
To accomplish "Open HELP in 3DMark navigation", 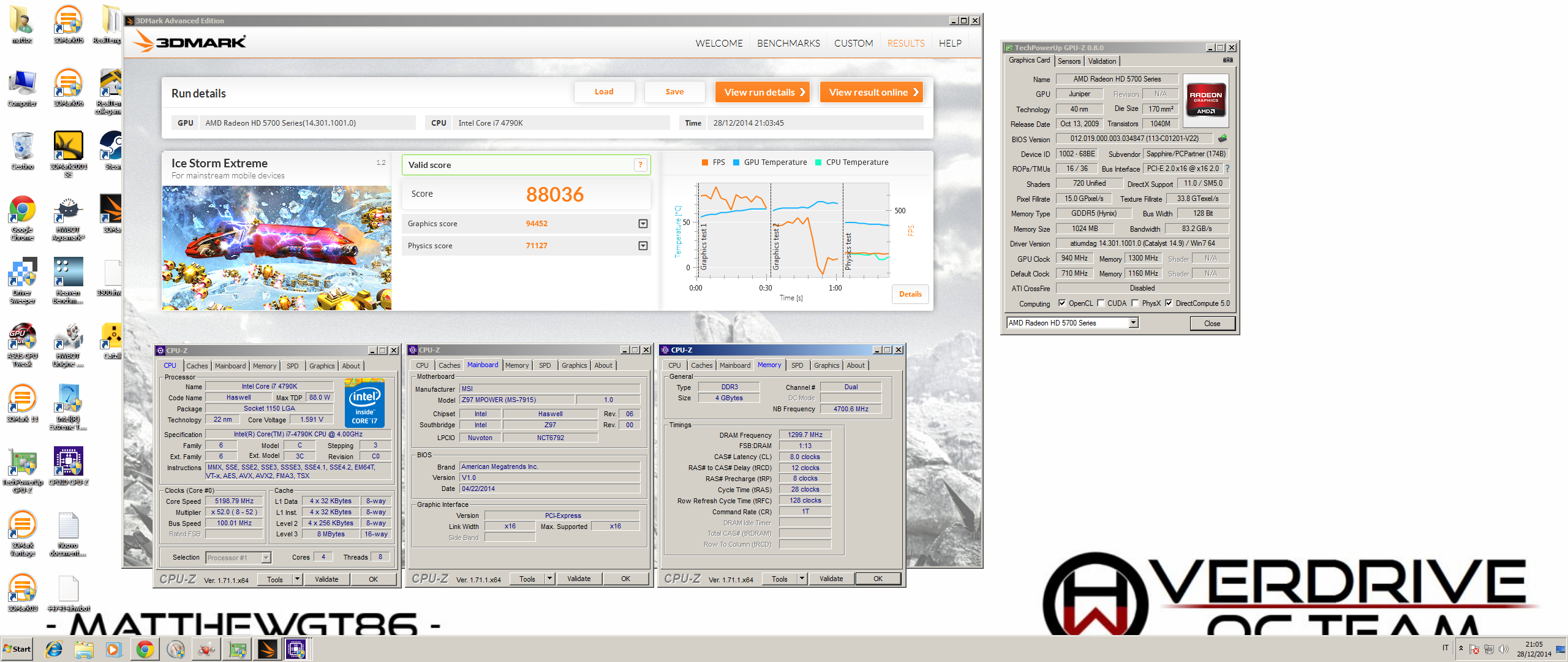I will (x=950, y=44).
